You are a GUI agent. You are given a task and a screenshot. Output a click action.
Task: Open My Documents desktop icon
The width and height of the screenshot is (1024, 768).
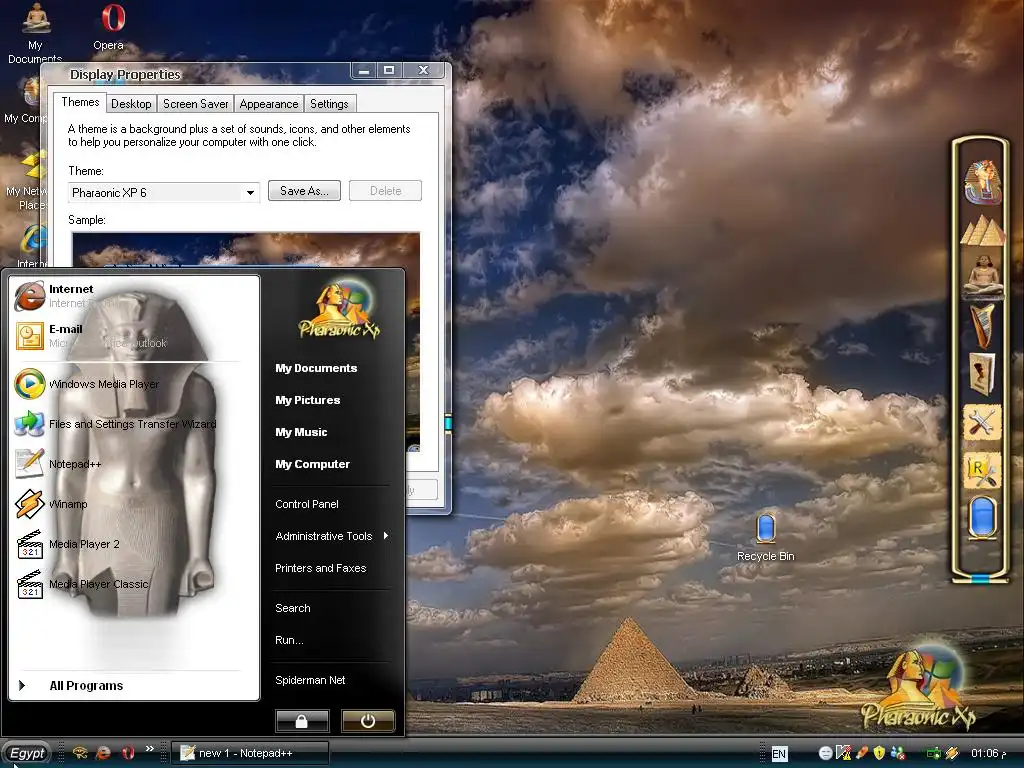[x=35, y=34]
